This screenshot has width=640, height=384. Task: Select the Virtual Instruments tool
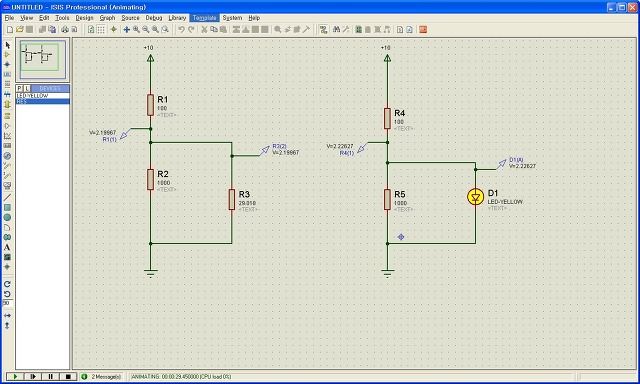(x=7, y=186)
